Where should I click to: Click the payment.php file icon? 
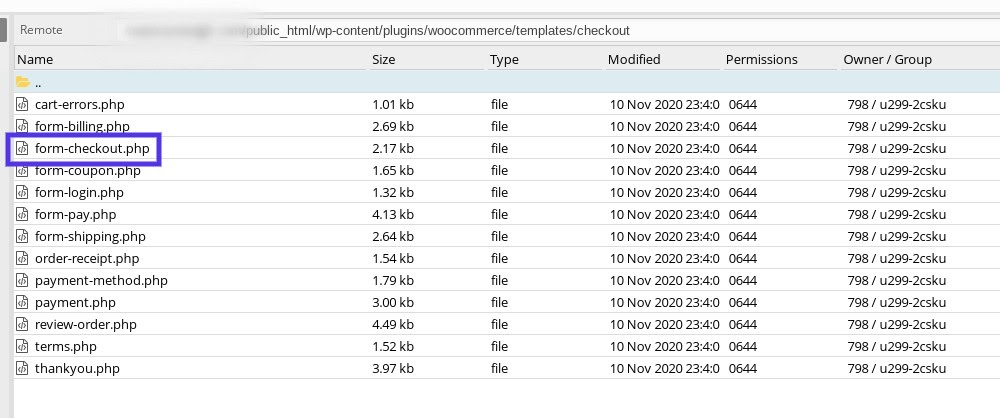[x=23, y=302]
